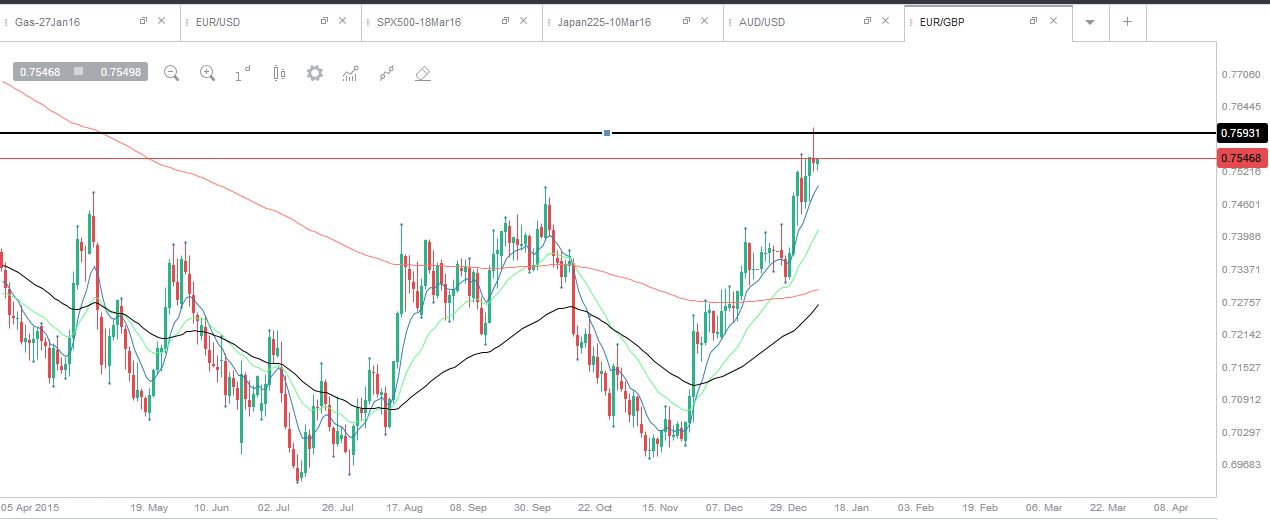Click the black 0.75931 price level label

(1243, 133)
